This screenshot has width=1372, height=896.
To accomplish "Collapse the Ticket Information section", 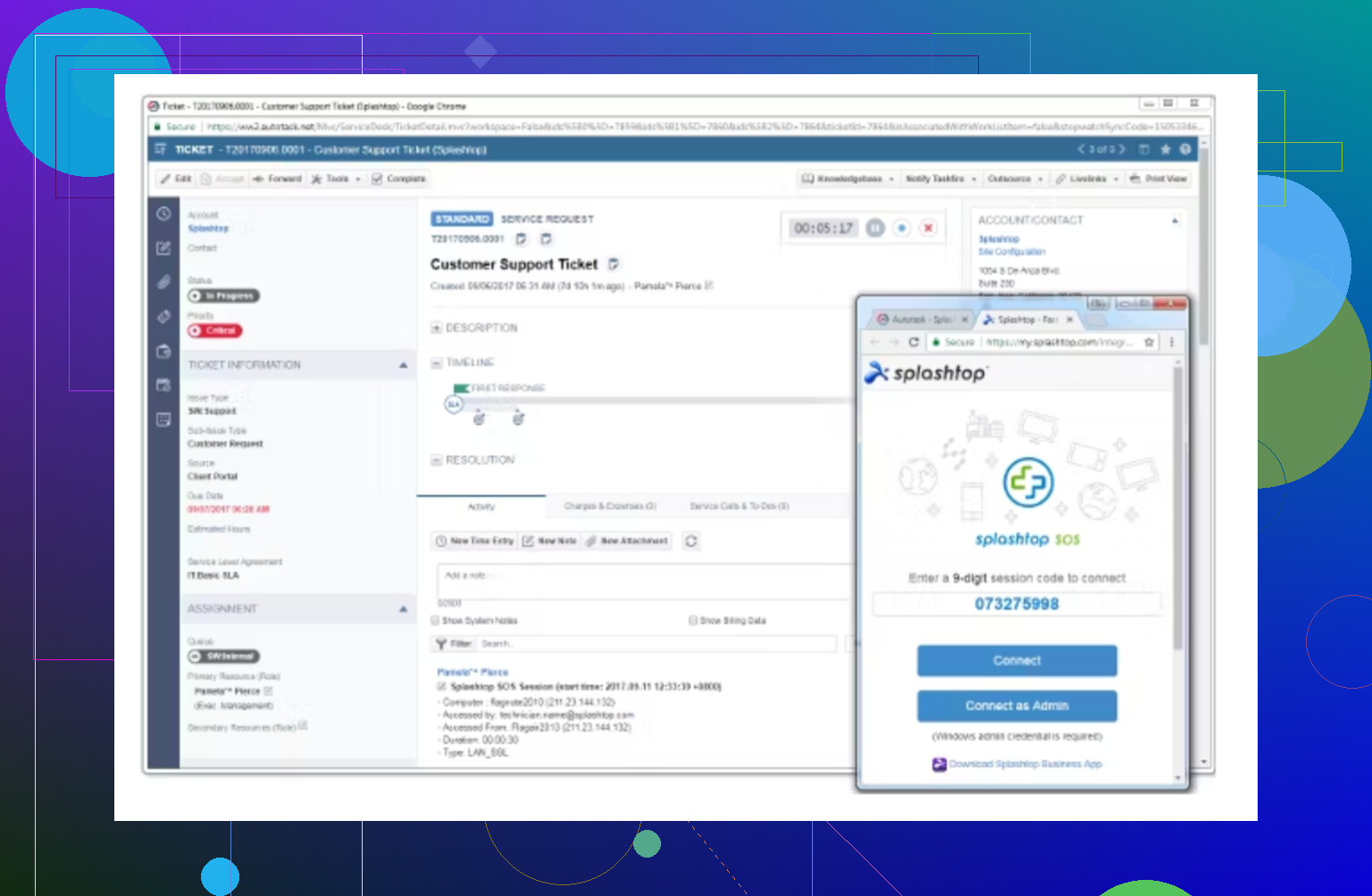I will click(403, 365).
